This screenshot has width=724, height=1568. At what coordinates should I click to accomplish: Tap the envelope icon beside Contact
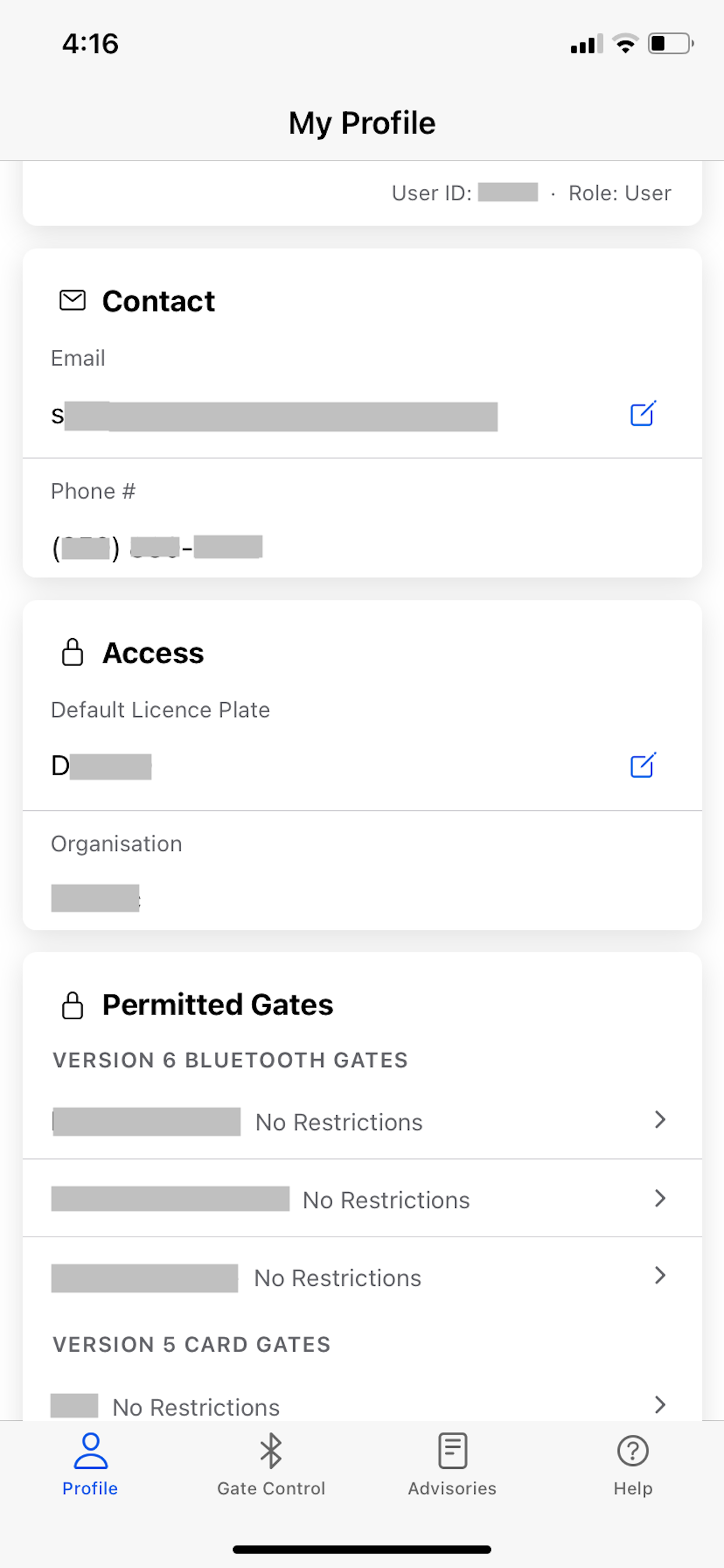point(72,300)
